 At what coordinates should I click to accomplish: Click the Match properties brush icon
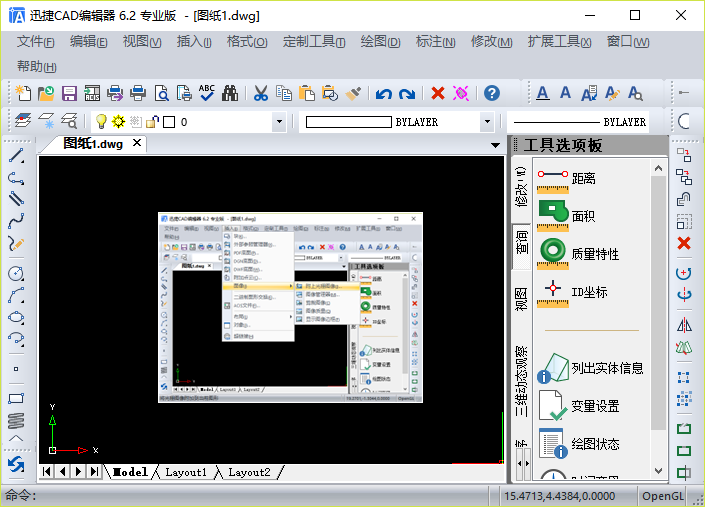(353, 94)
